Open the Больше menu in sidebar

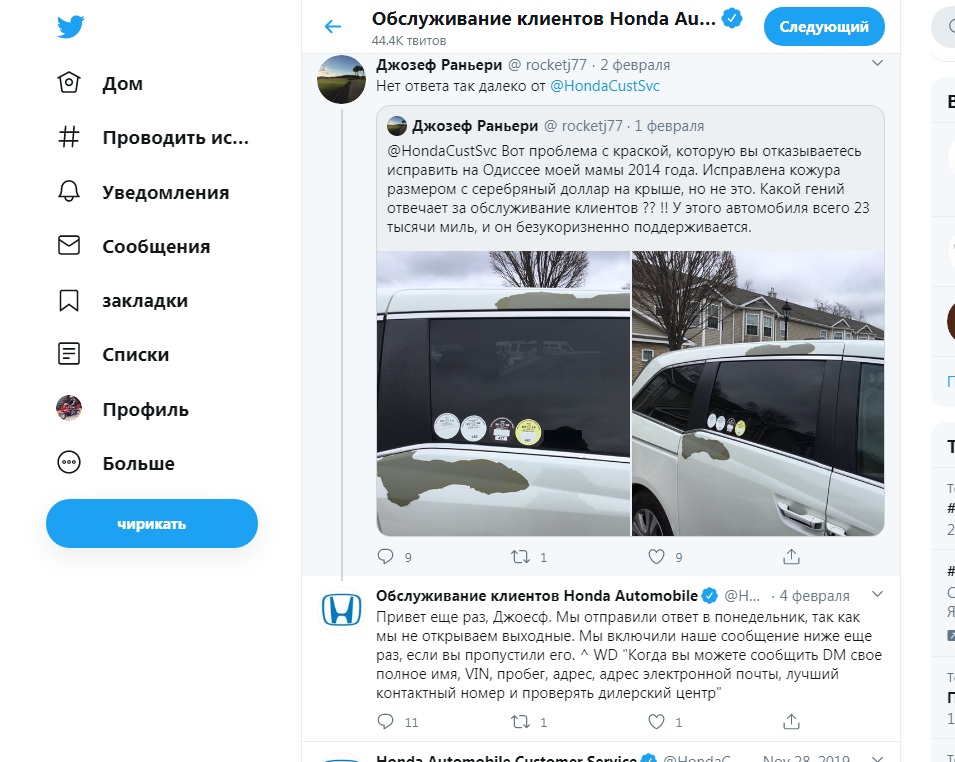point(116,463)
